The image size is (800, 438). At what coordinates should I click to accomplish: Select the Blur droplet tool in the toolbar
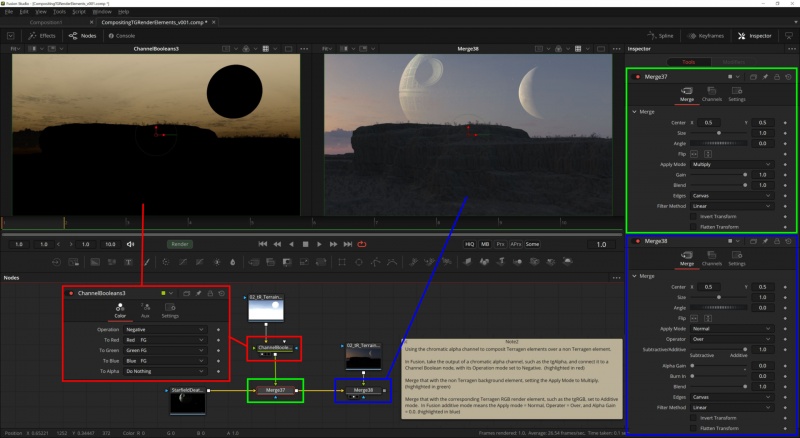pyautogui.click(x=233, y=262)
